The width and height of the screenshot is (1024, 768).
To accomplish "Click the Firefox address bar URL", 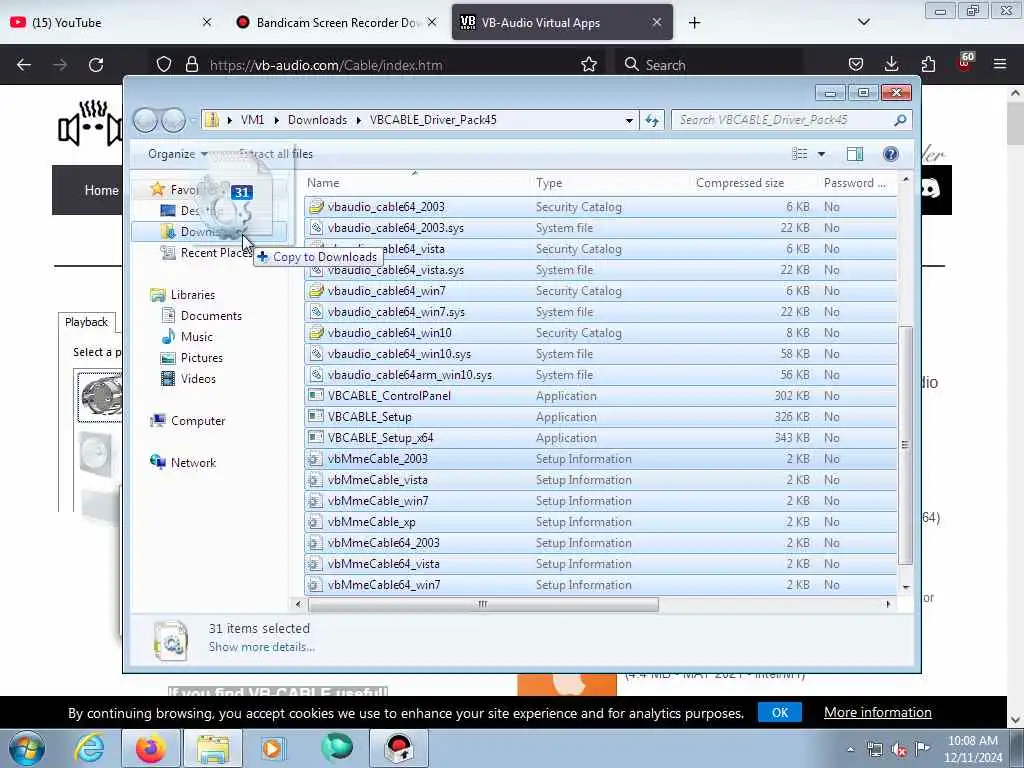I will pyautogui.click(x=326, y=65).
